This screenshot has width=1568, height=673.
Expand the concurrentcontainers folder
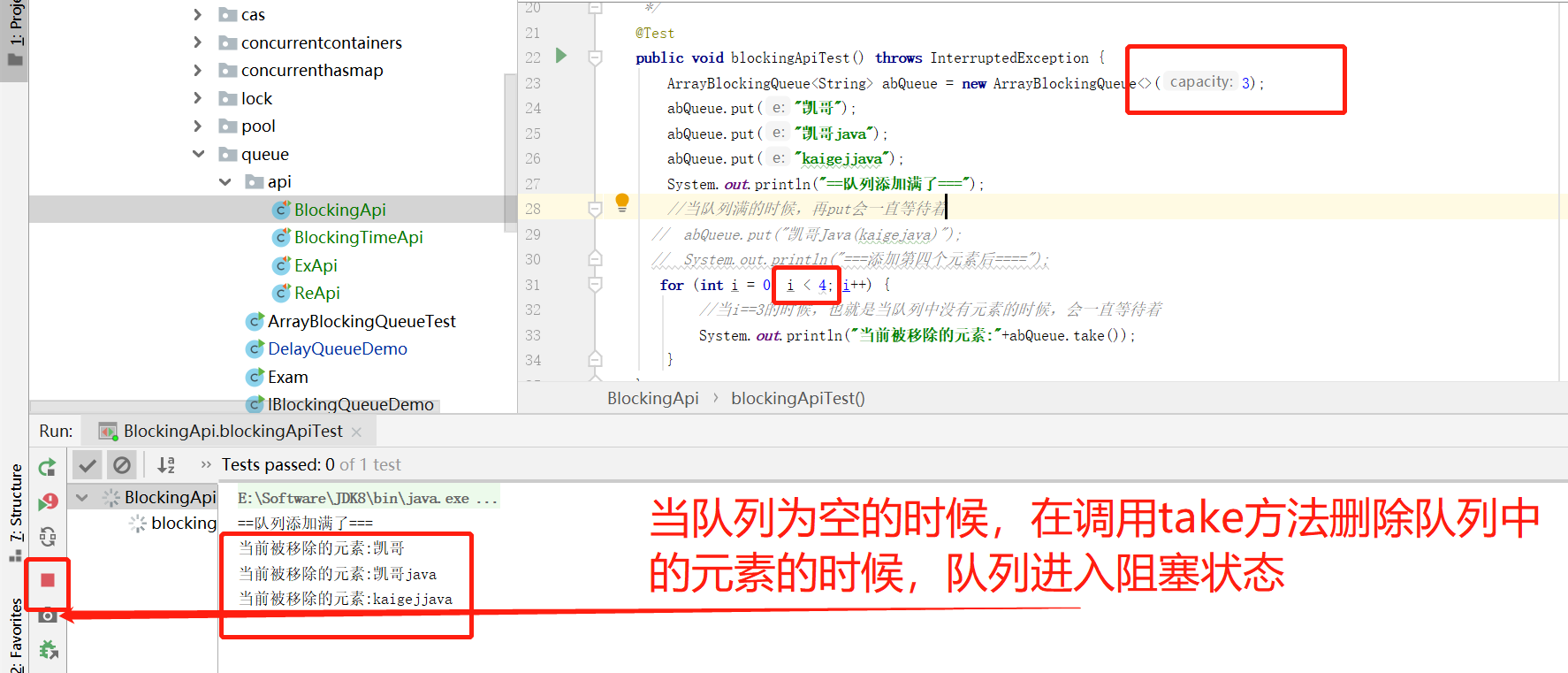(198, 42)
